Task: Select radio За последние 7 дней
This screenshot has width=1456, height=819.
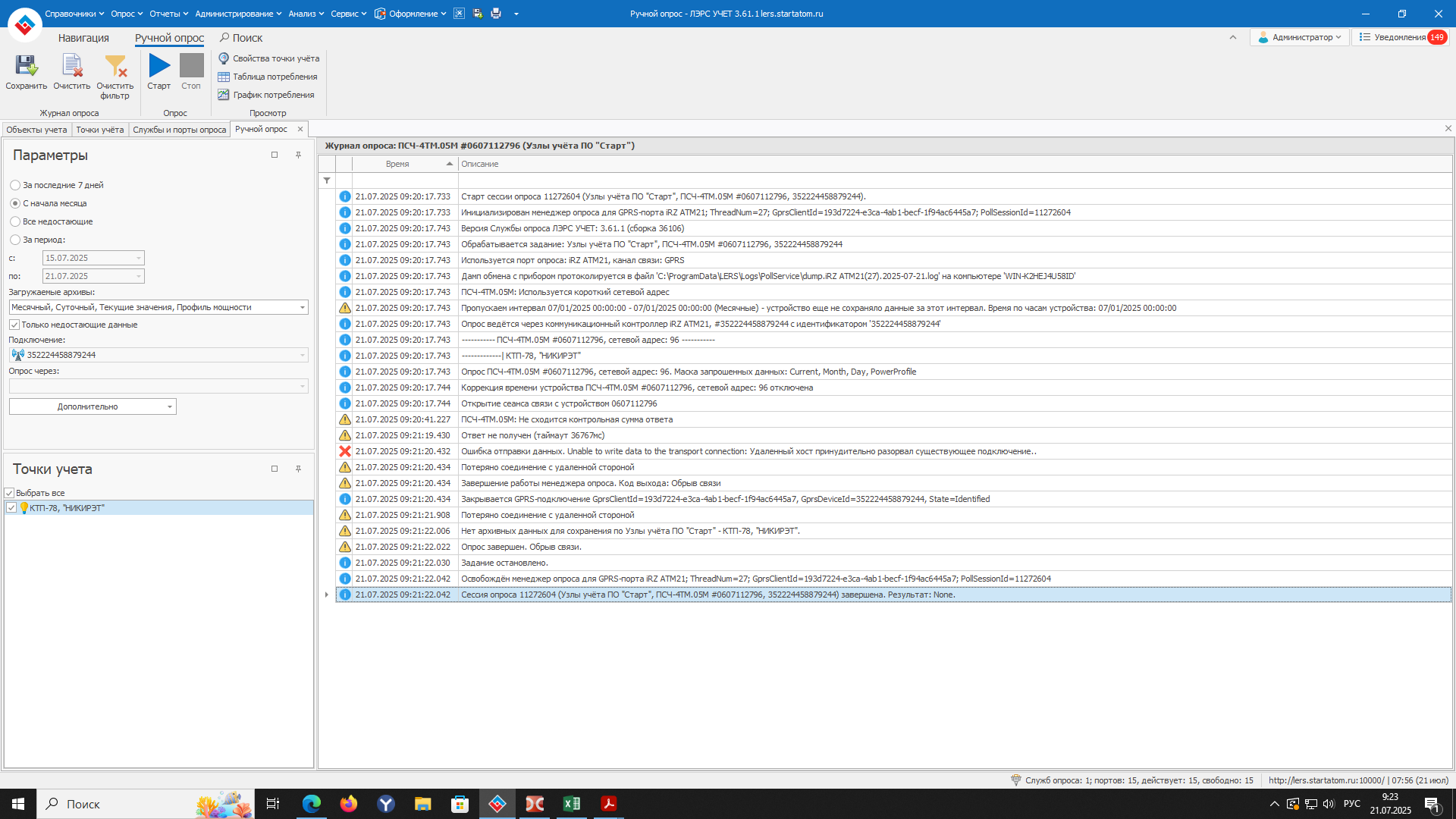Action: 15,185
